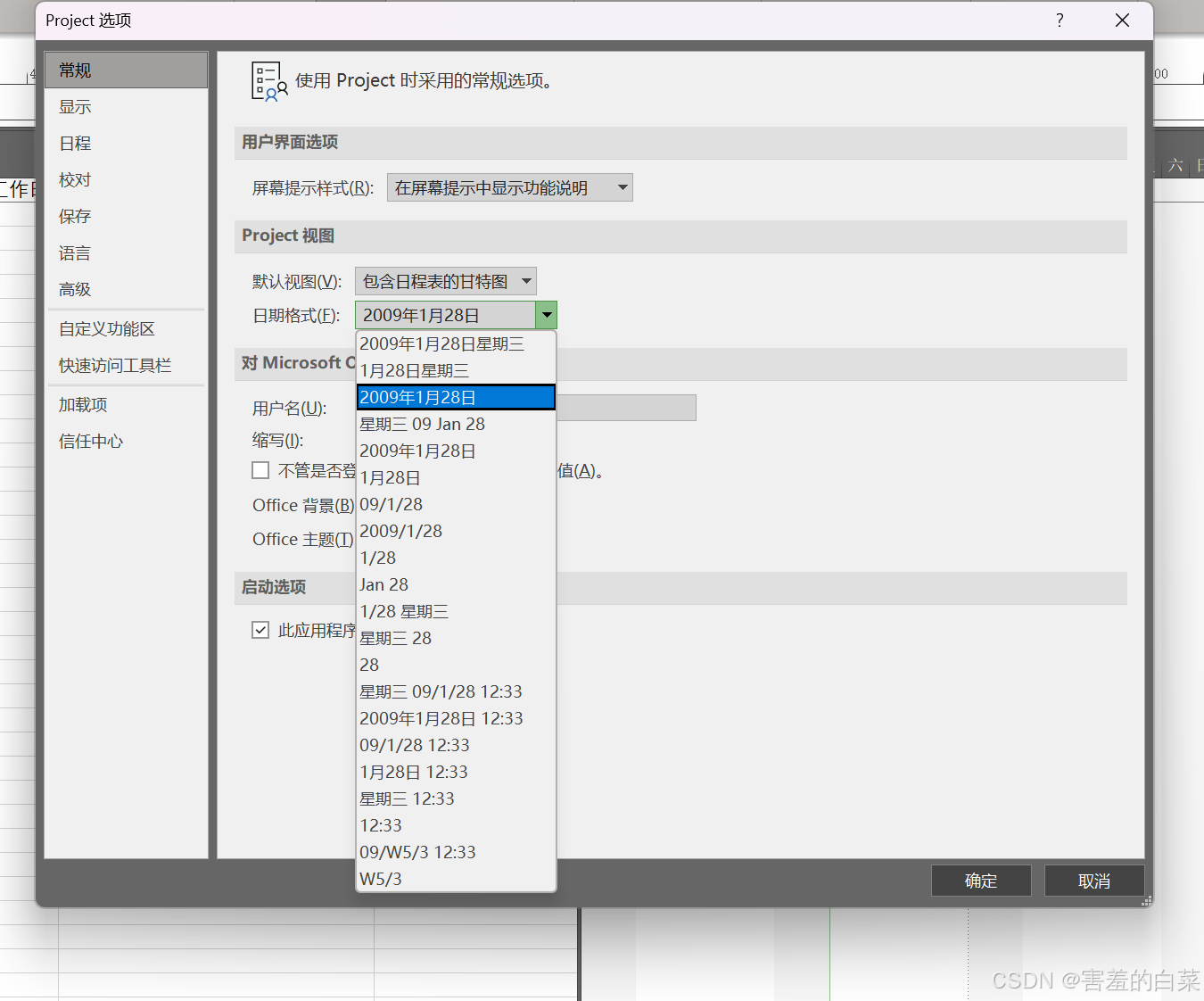The width and height of the screenshot is (1204, 1001).
Task: Choose date format 1月28日星期三
Action: click(456, 370)
